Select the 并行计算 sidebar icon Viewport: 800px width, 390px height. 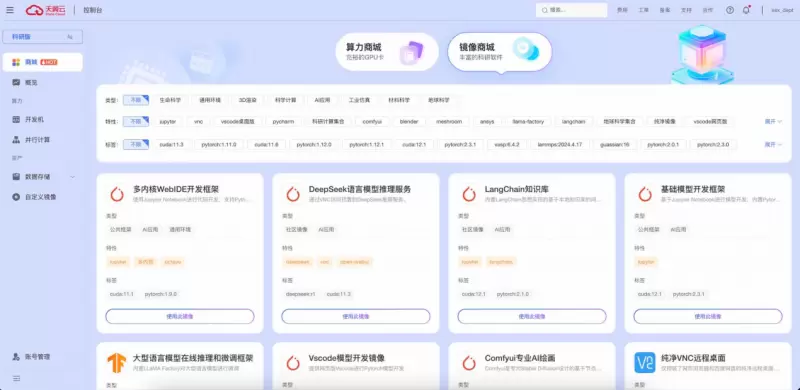point(16,139)
